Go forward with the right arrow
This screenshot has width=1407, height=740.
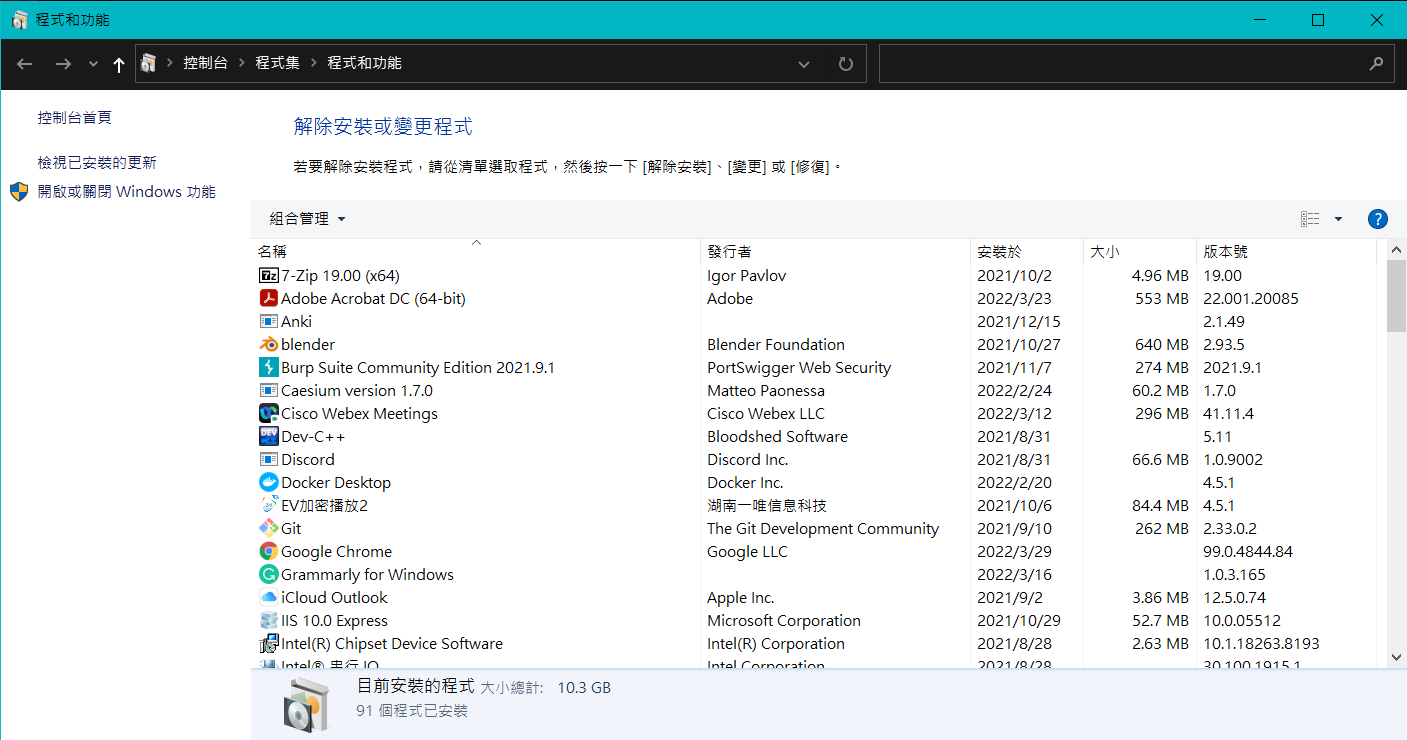pyautogui.click(x=62, y=63)
